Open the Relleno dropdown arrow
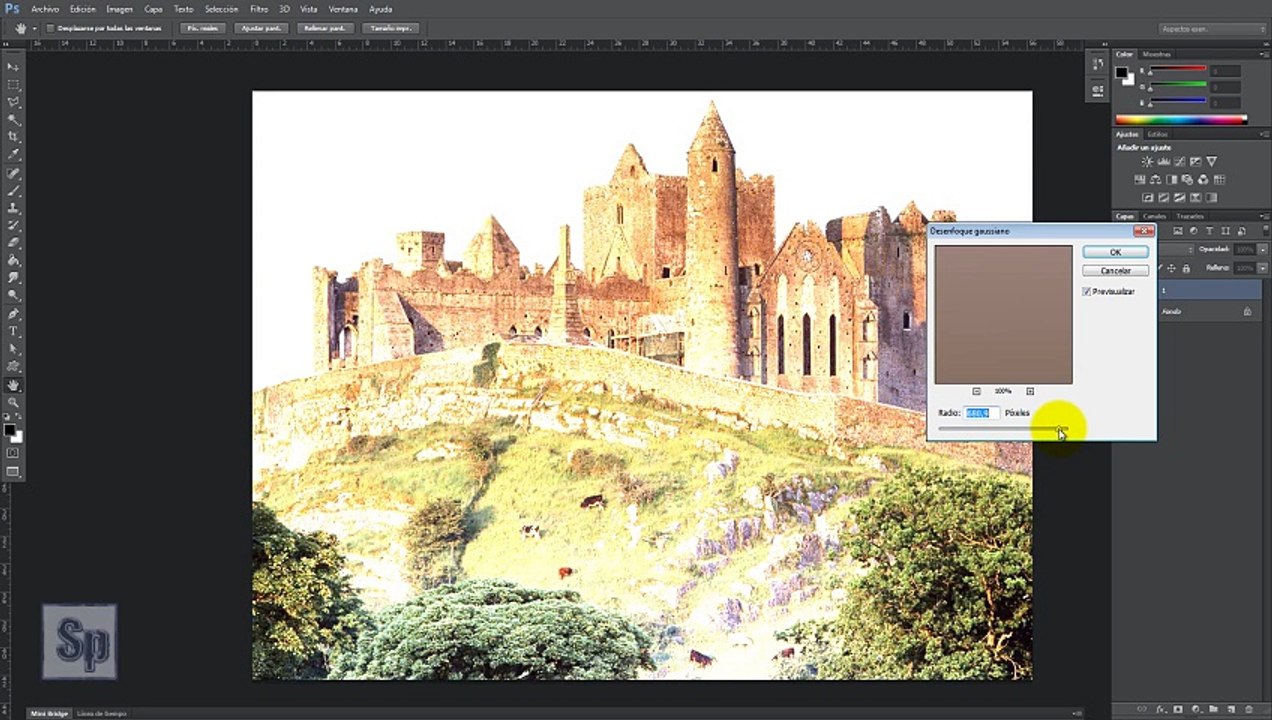Viewport: 1272px width, 720px height. pyautogui.click(x=1263, y=268)
